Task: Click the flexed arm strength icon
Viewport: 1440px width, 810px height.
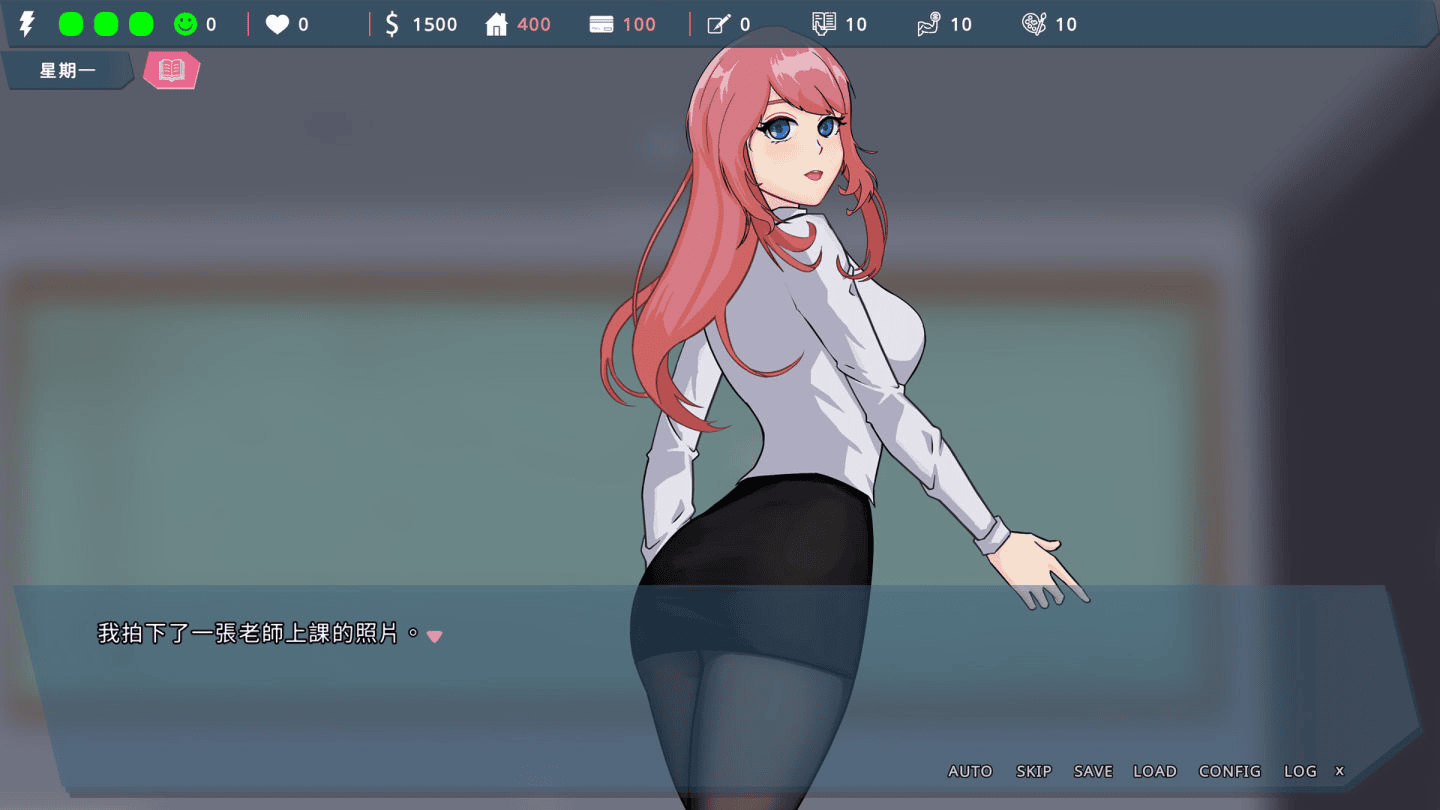Action: (x=929, y=25)
